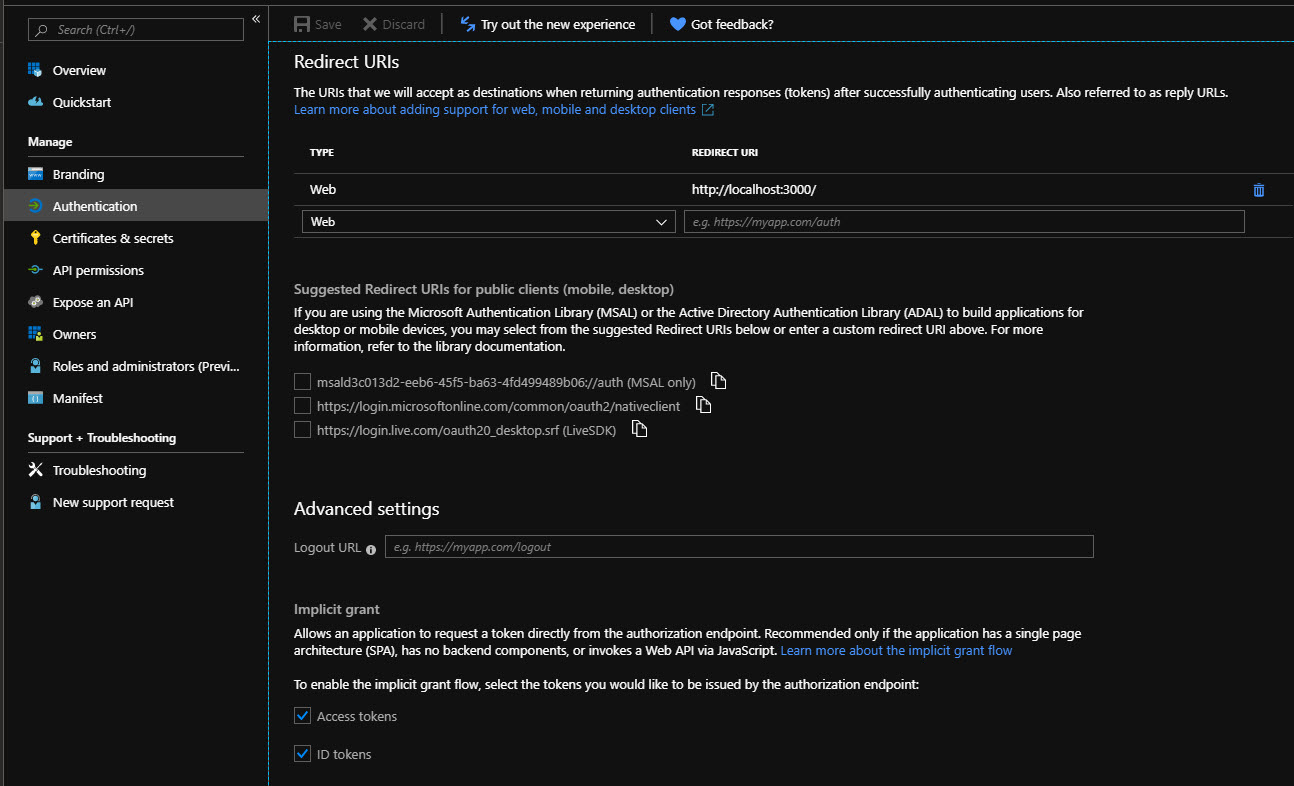This screenshot has height=786, width=1294.
Task: Delete the localhost:3000 redirect URI
Action: tap(1258, 190)
